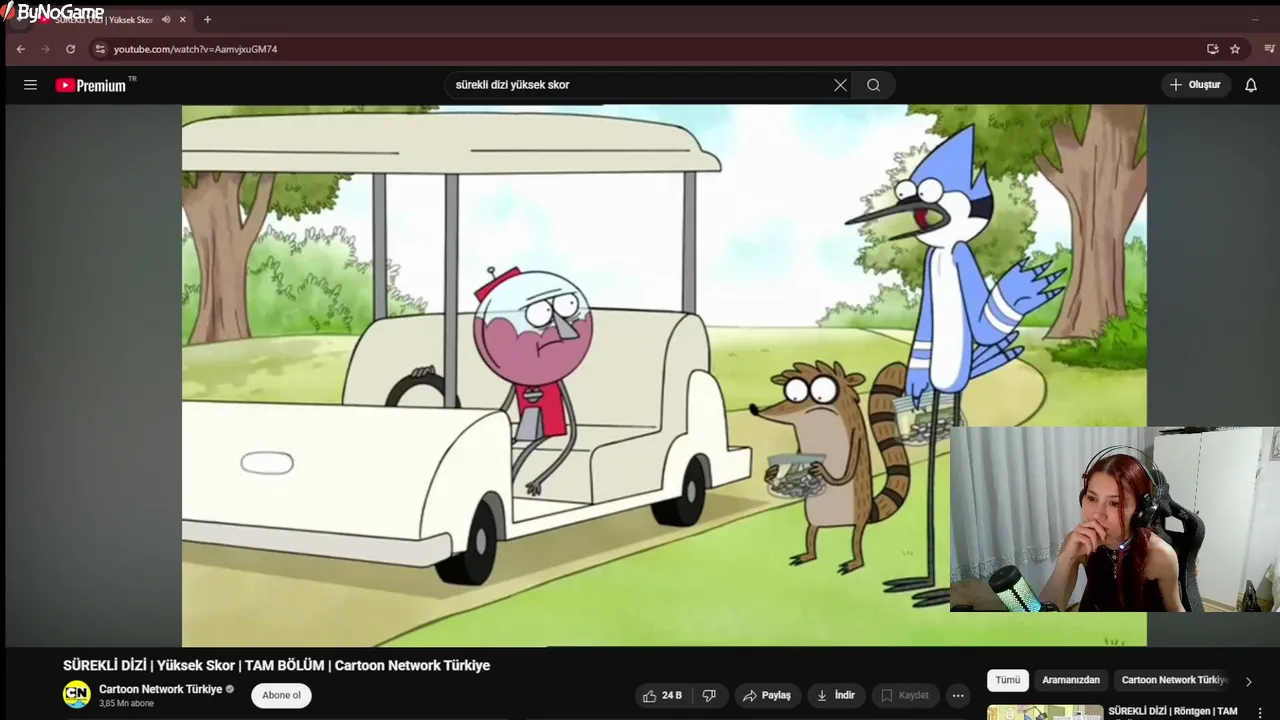Download the video with İndir button
1280x720 pixels.
tap(836, 695)
